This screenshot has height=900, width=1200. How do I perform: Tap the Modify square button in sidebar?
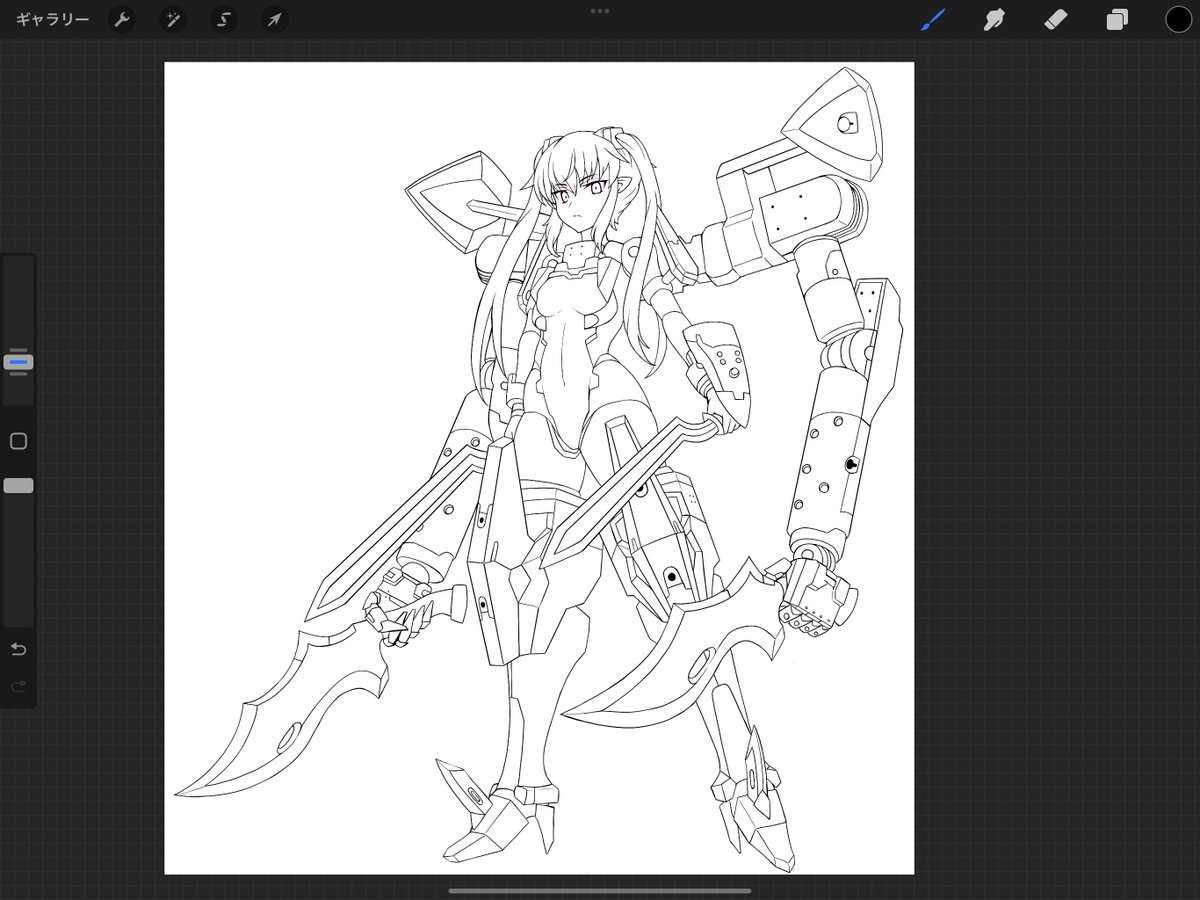(x=18, y=441)
